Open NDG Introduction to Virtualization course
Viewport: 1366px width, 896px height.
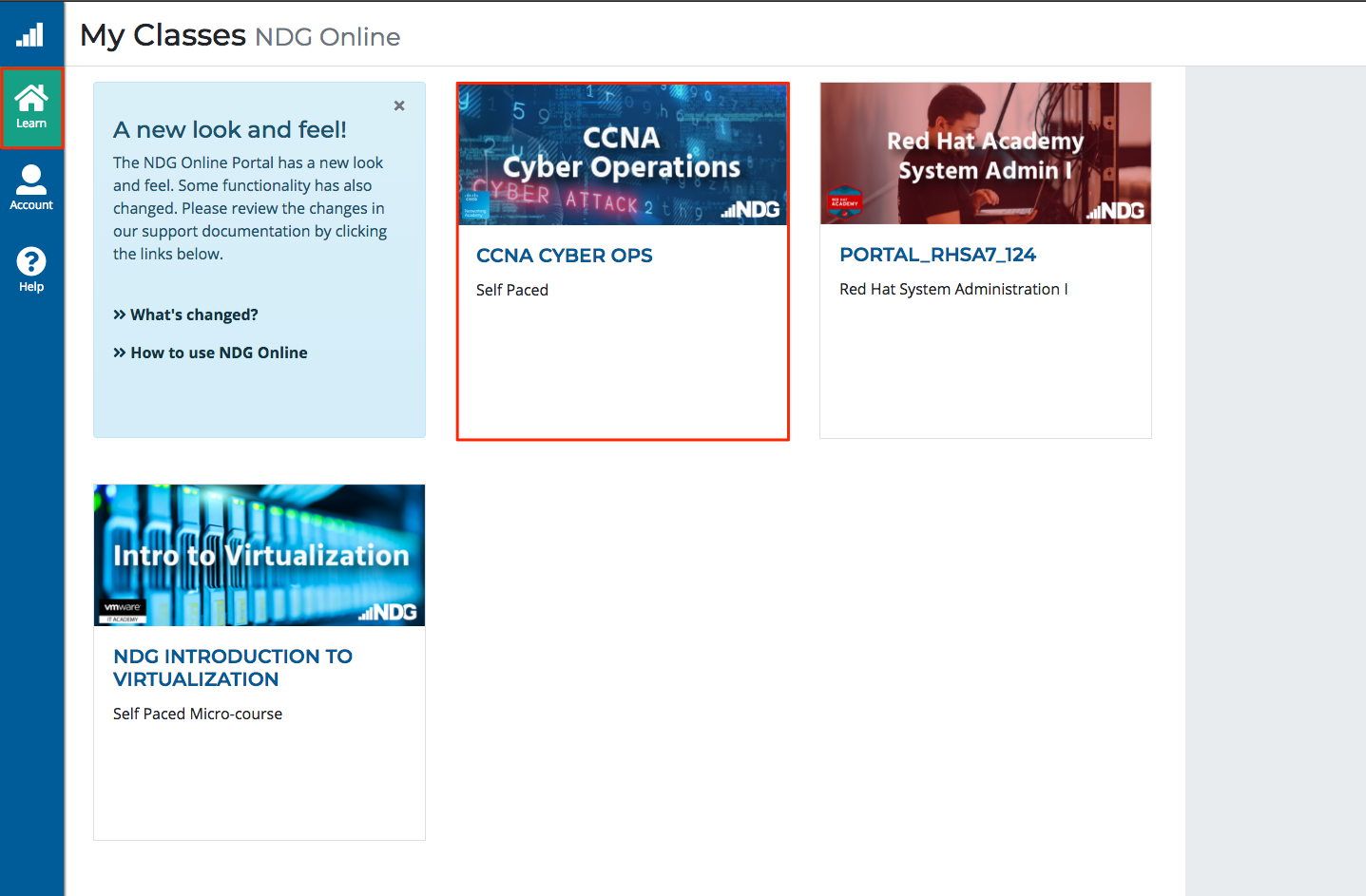[x=232, y=667]
